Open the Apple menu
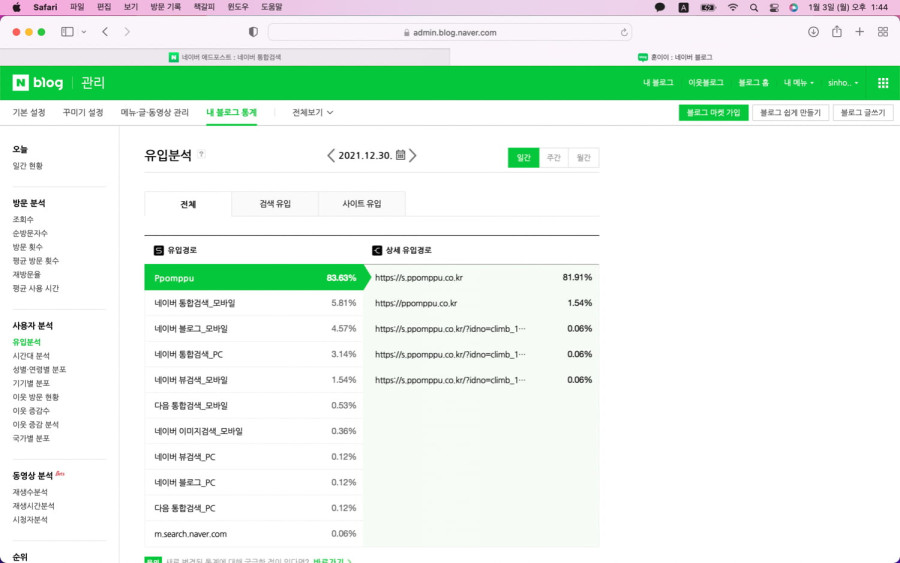Image resolution: width=900 pixels, height=563 pixels. tap(17, 7)
